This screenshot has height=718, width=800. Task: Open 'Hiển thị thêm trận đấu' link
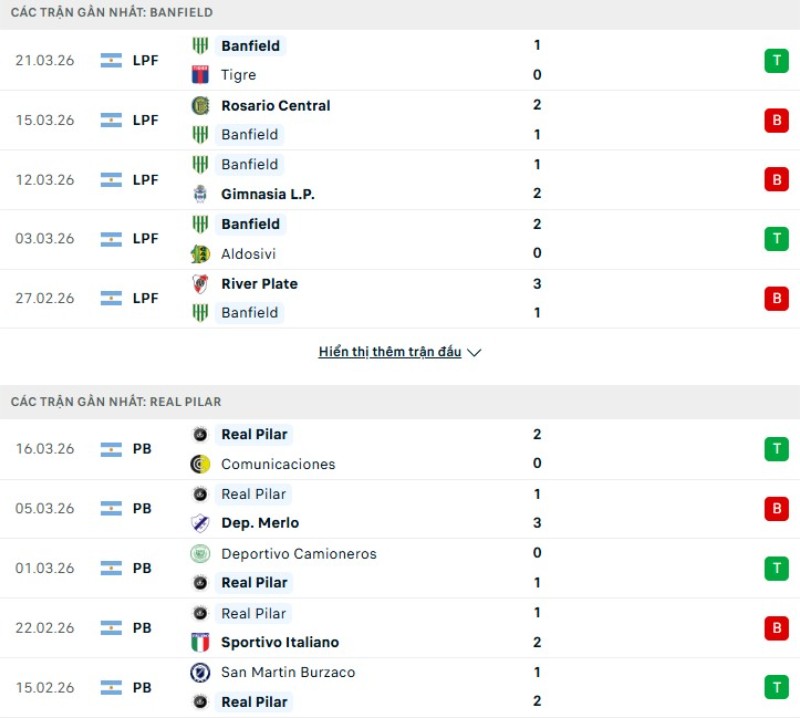390,352
